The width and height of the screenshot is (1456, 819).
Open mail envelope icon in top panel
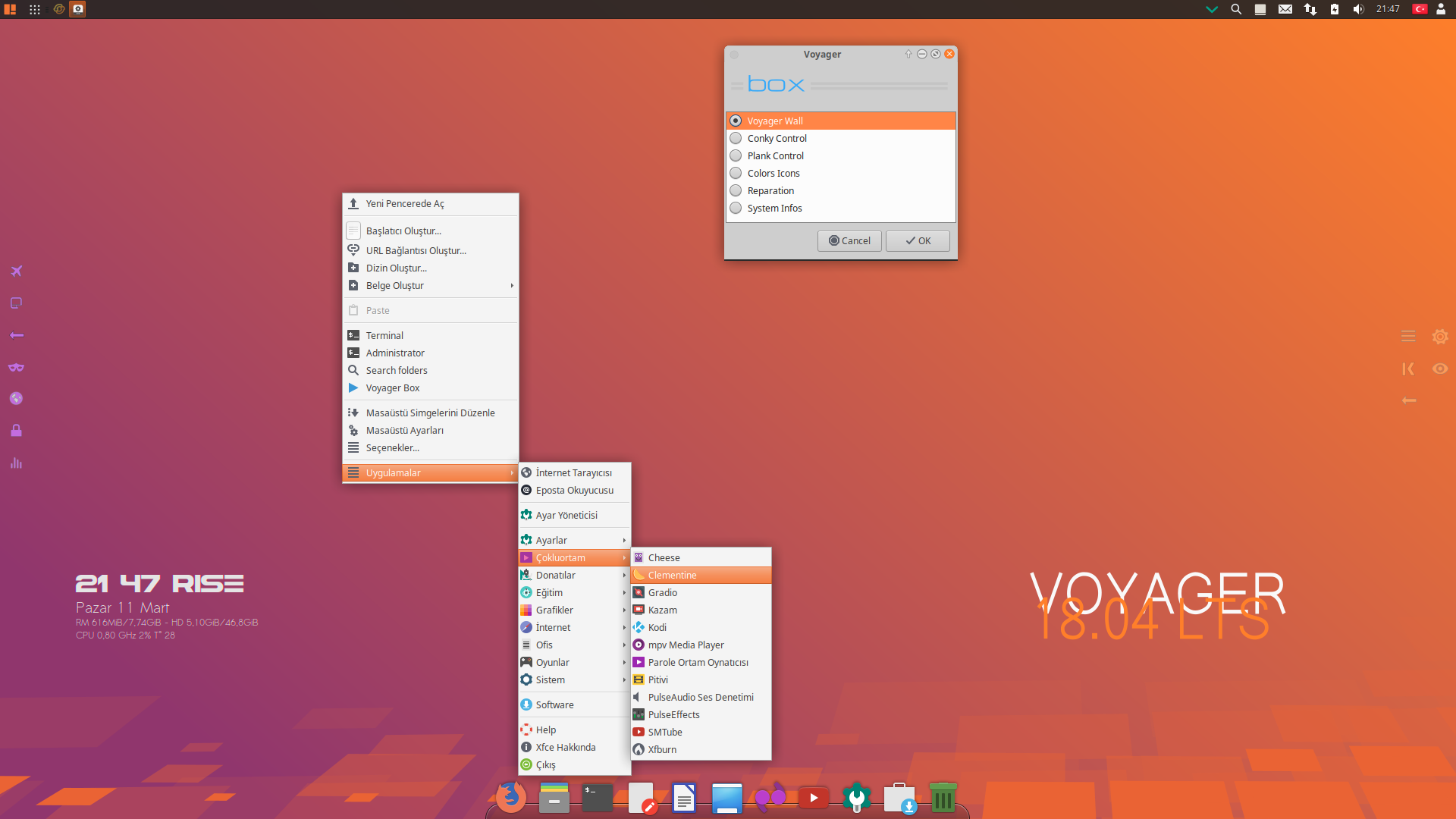coord(1285,9)
